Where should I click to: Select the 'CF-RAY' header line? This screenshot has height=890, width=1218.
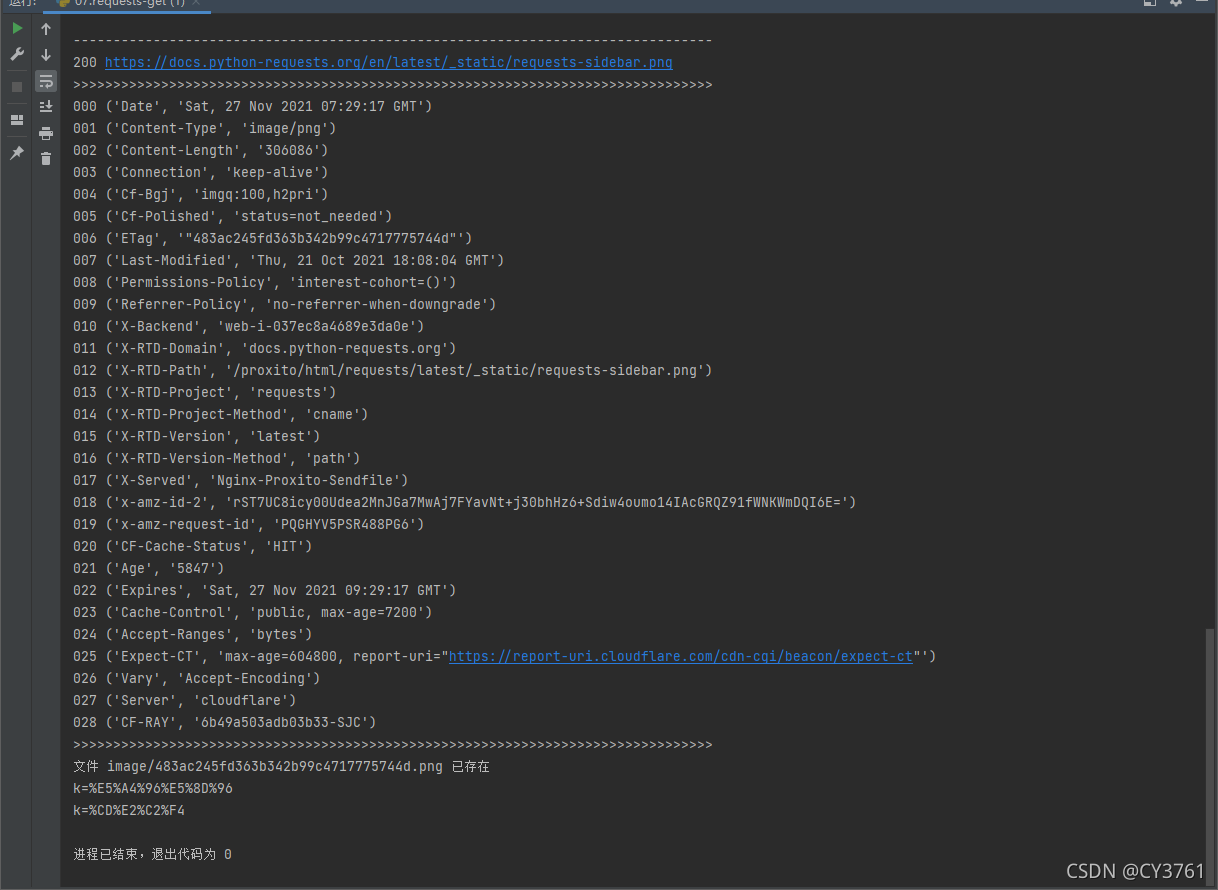[225, 722]
